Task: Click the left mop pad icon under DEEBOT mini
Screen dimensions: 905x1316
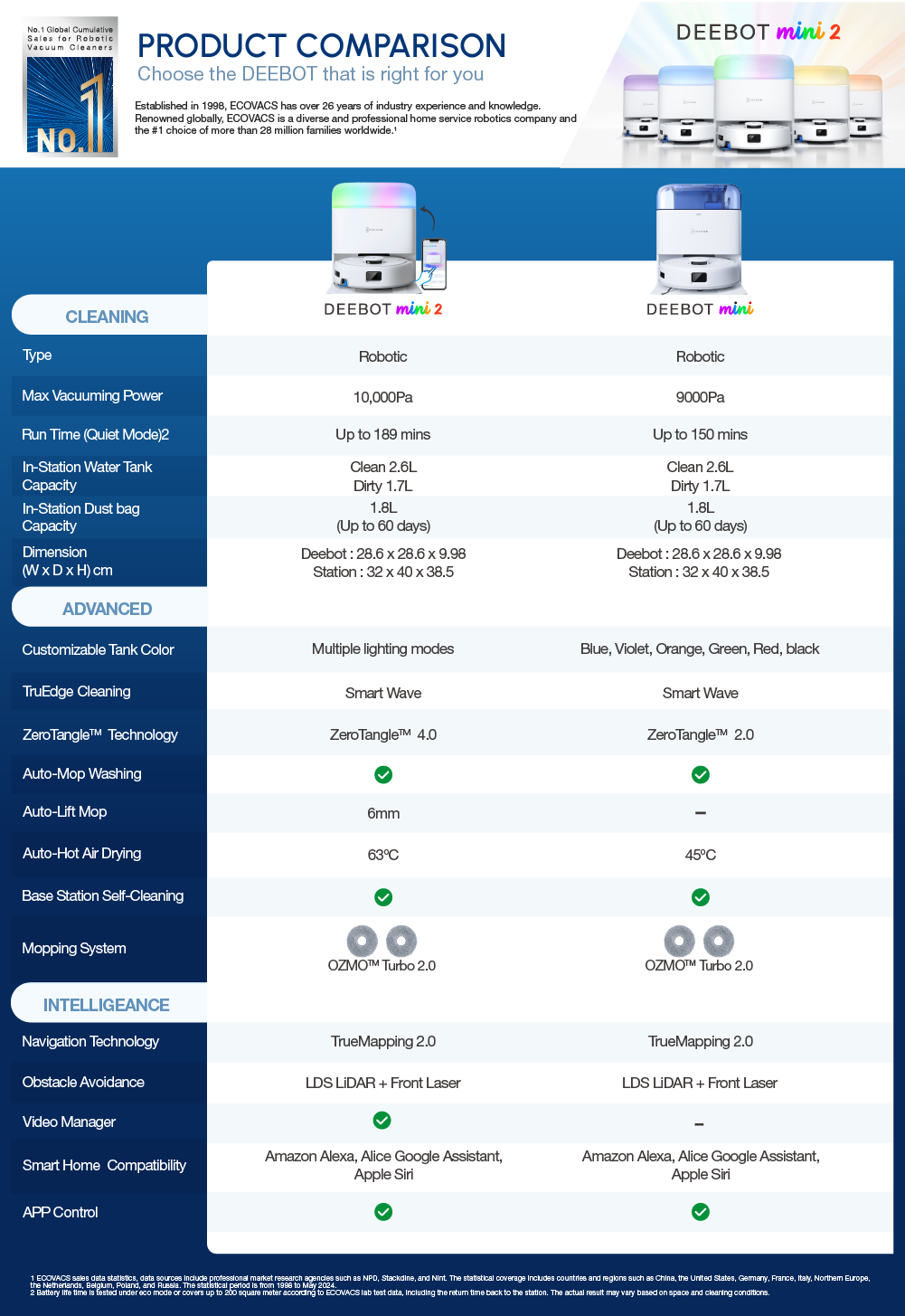Action: 680,942
